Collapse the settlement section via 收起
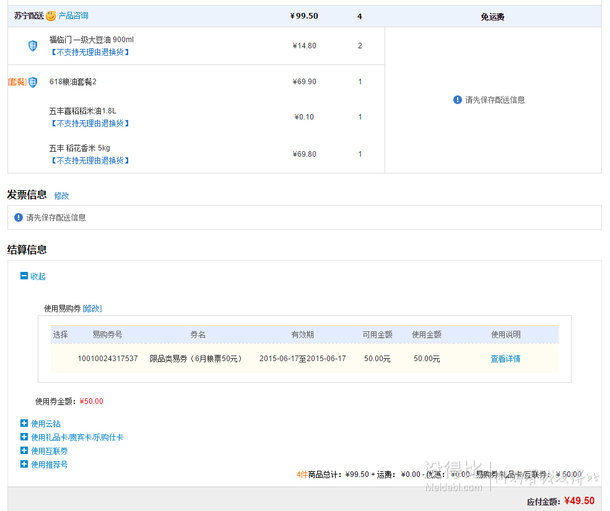Image resolution: width=610 pixels, height=511 pixels. pos(33,276)
